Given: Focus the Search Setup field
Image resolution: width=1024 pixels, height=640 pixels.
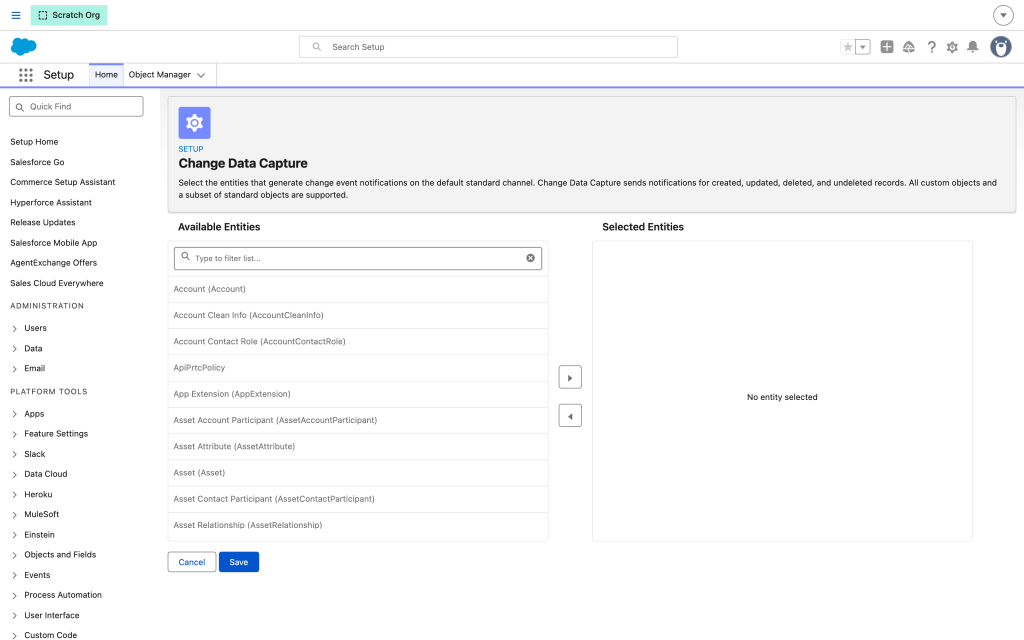Looking at the screenshot, I should pos(488,47).
